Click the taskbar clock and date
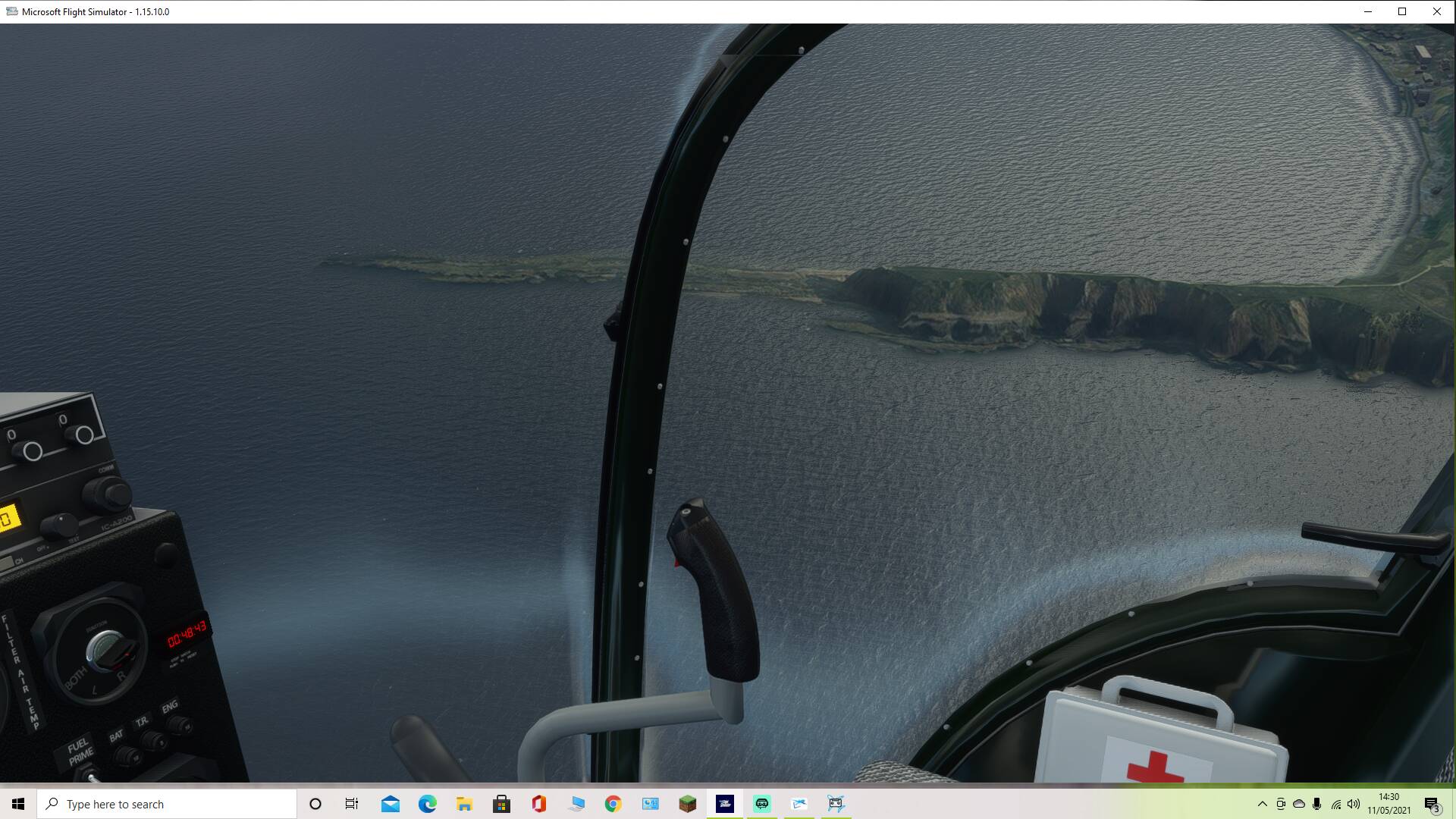This screenshot has height=819, width=1456. point(1389,804)
